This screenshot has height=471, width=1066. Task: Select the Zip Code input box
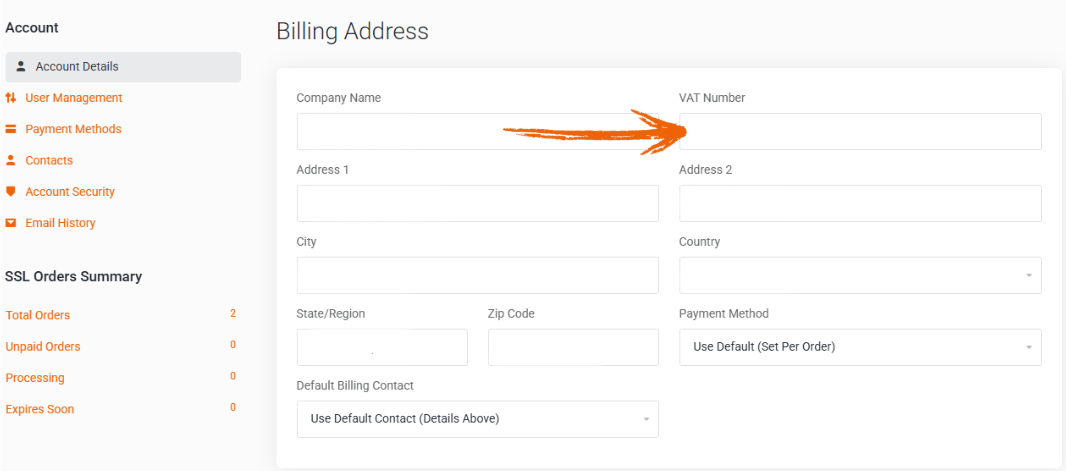573,347
